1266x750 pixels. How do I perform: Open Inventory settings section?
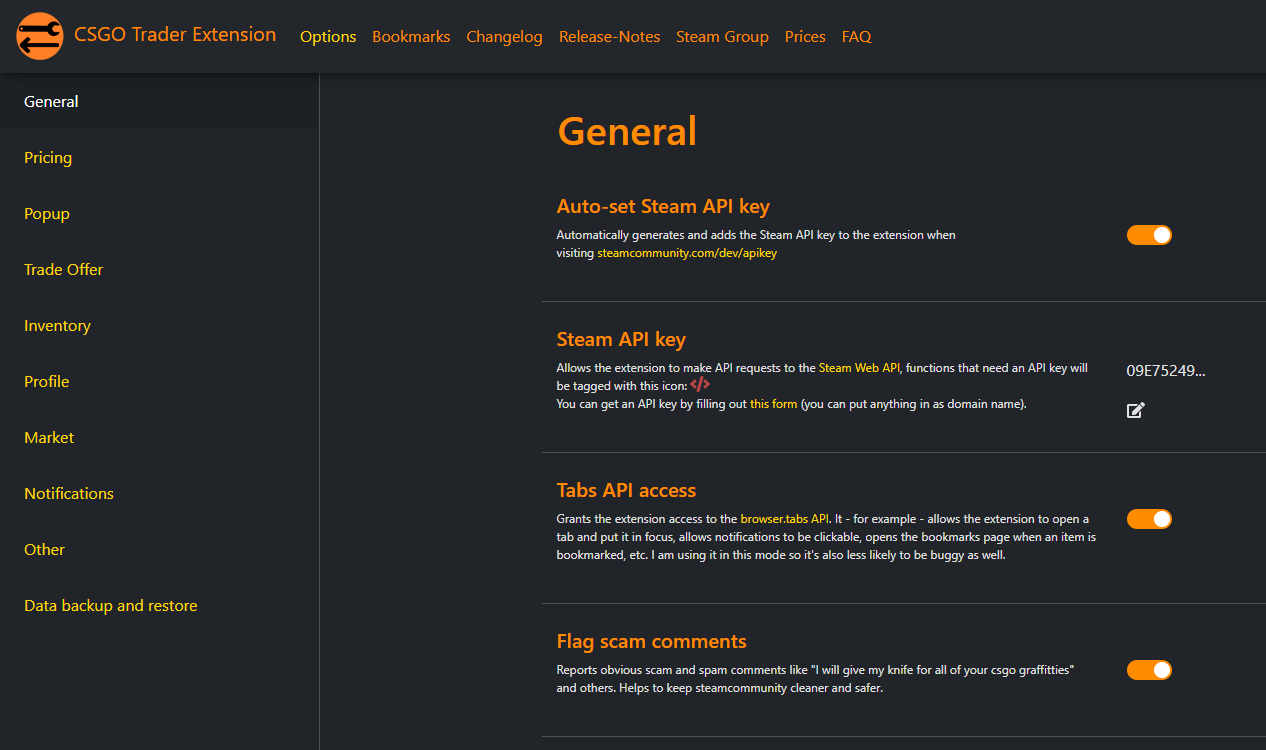click(x=159, y=326)
